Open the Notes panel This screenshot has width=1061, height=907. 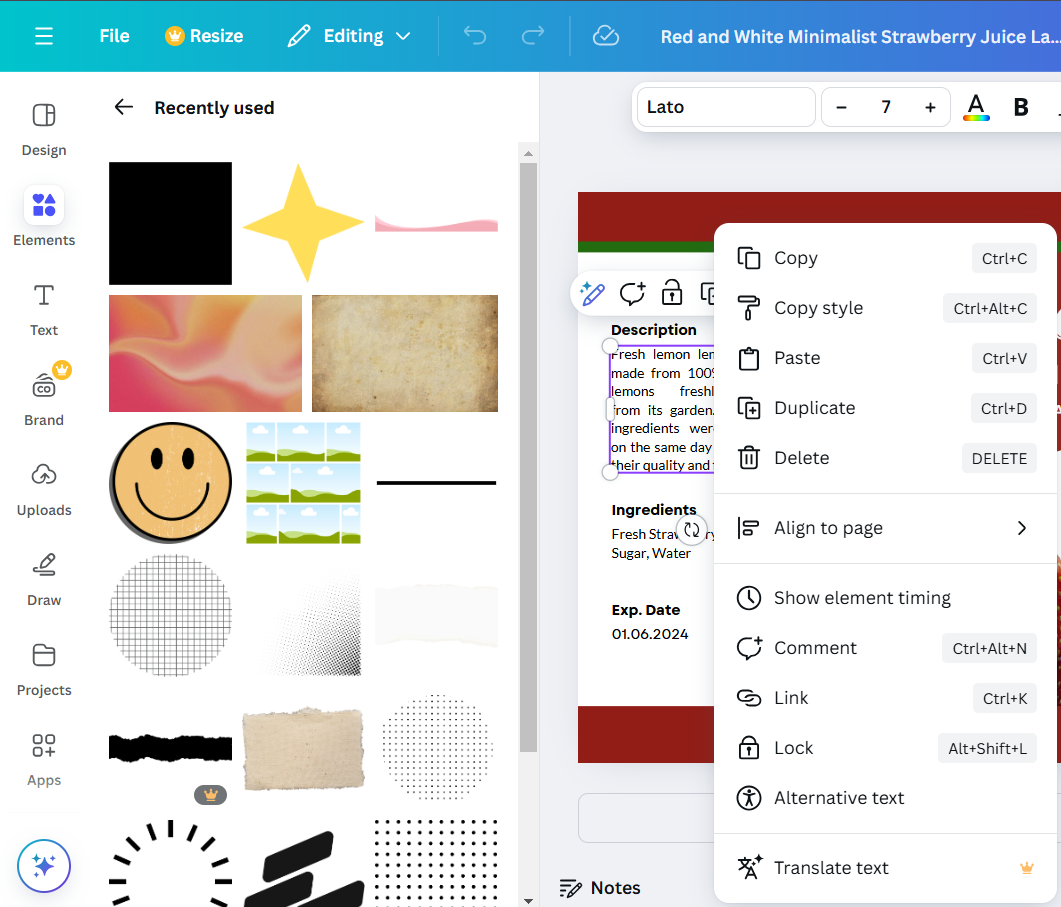[600, 887]
